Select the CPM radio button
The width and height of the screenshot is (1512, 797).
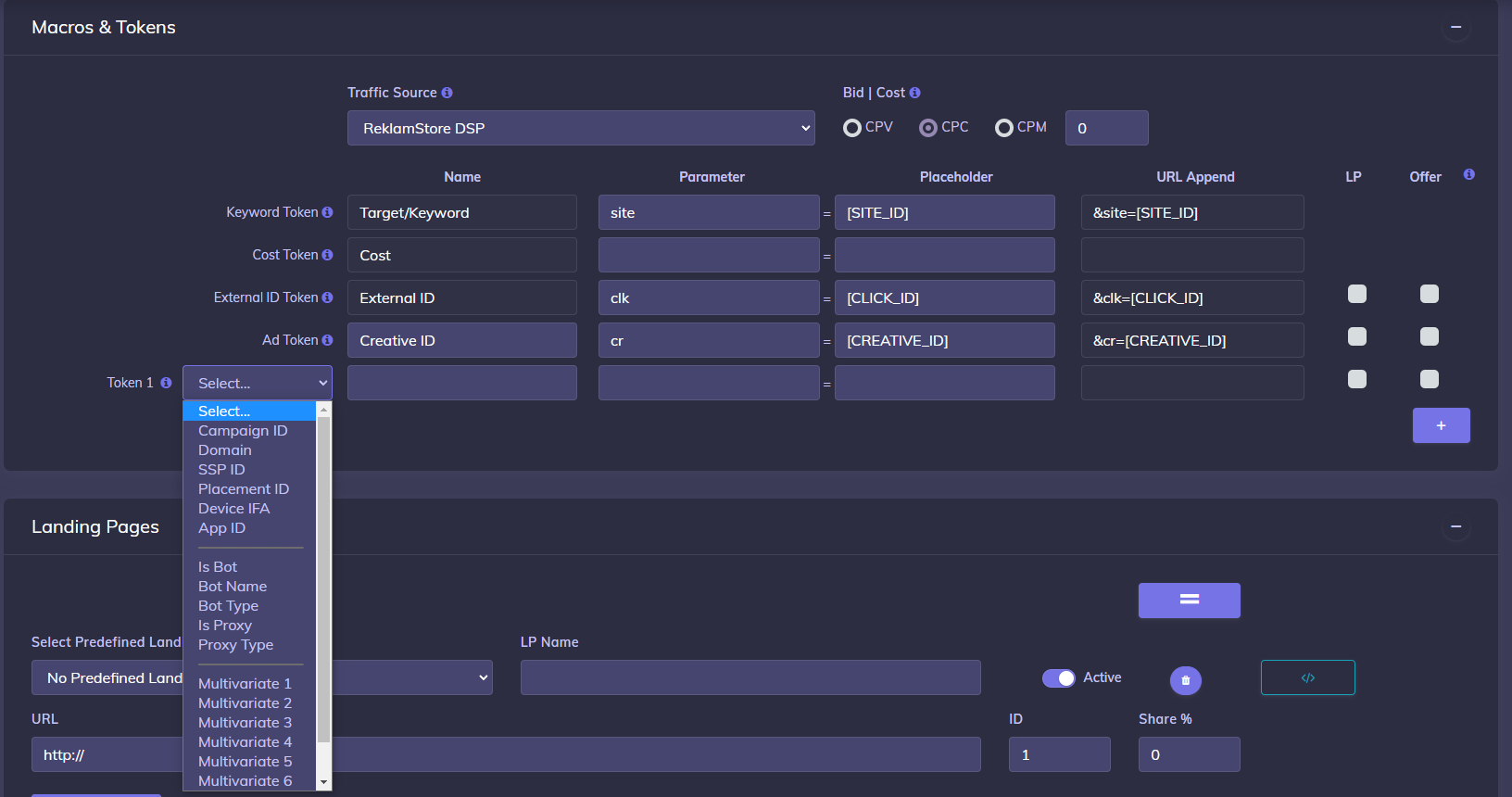point(1003,128)
